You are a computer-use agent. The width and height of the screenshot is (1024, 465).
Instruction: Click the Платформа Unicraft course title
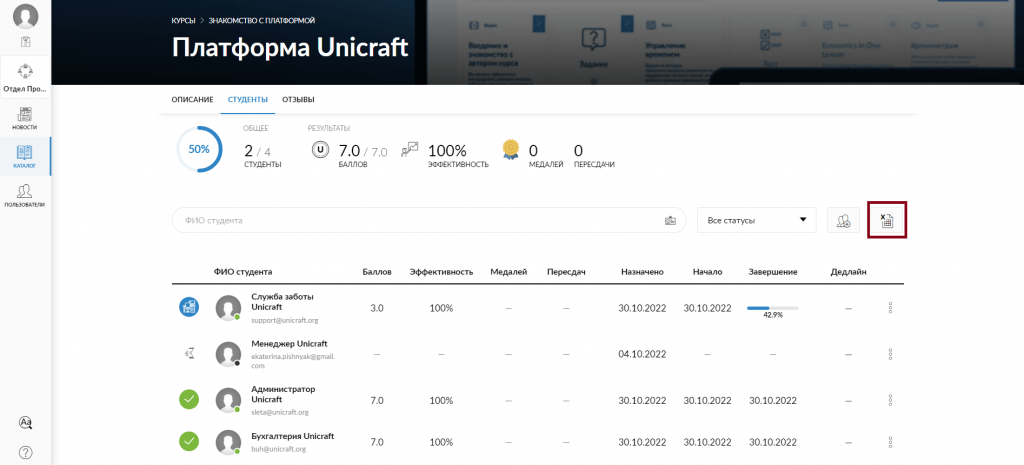tap(290, 48)
